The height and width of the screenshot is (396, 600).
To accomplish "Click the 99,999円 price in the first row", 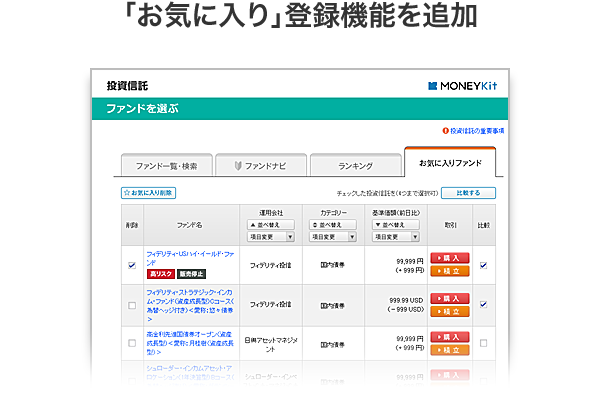I will [410, 261].
